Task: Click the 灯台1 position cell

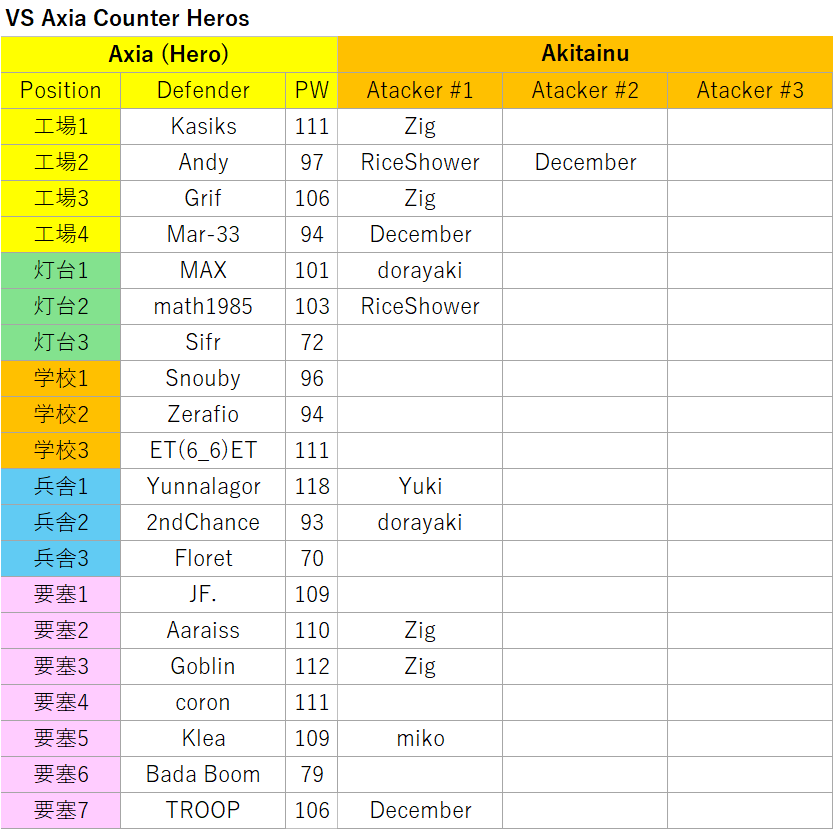Action: click(61, 270)
